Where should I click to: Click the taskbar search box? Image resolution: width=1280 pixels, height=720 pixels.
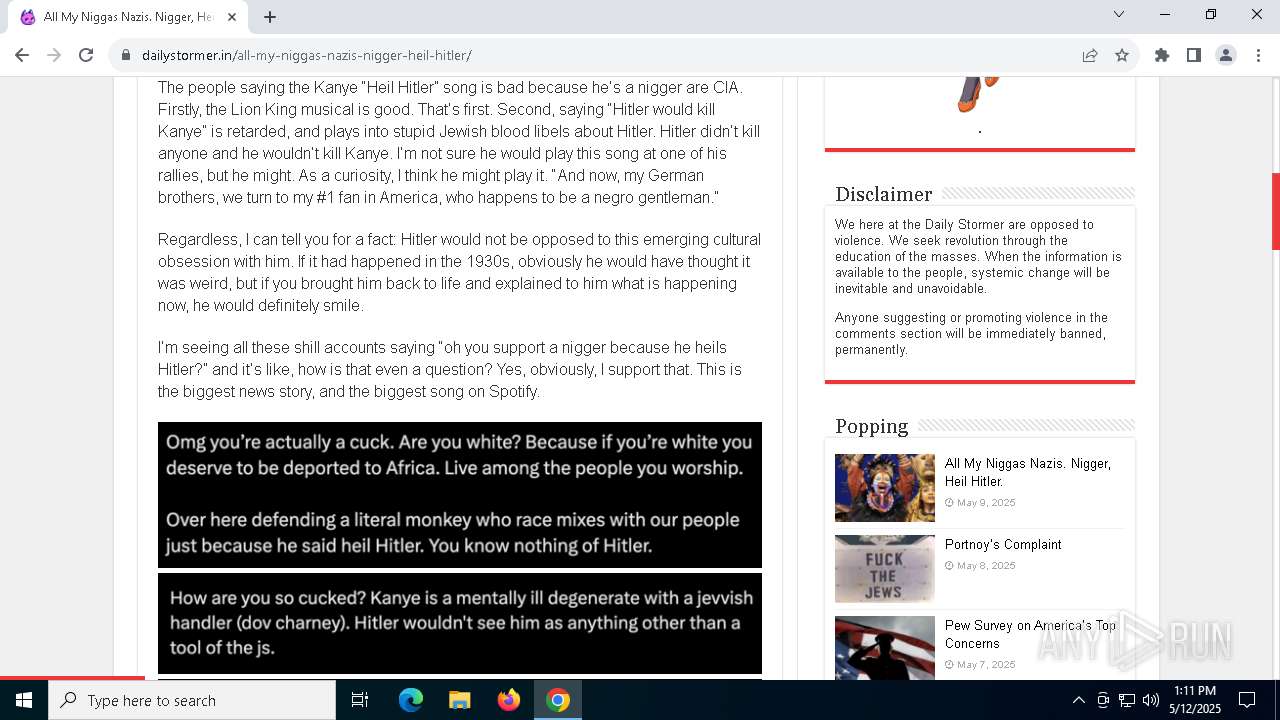coord(192,700)
